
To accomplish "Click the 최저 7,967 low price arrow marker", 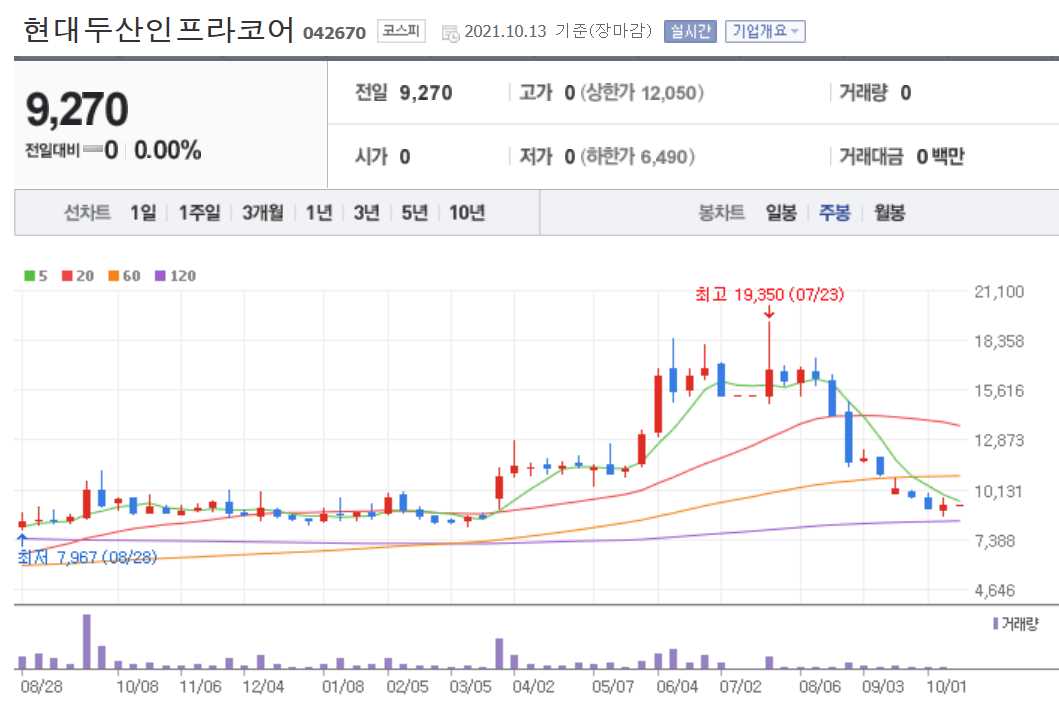I will coord(20,538).
